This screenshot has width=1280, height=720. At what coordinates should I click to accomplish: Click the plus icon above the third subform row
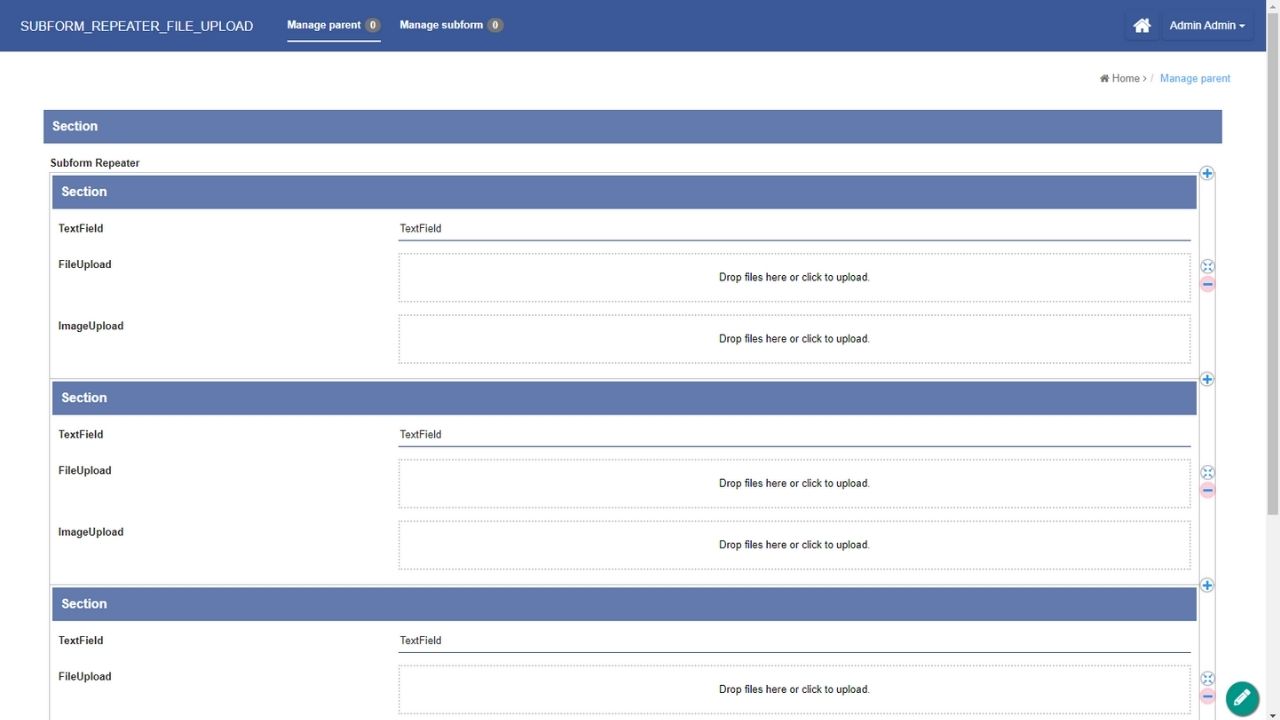pos(1207,586)
